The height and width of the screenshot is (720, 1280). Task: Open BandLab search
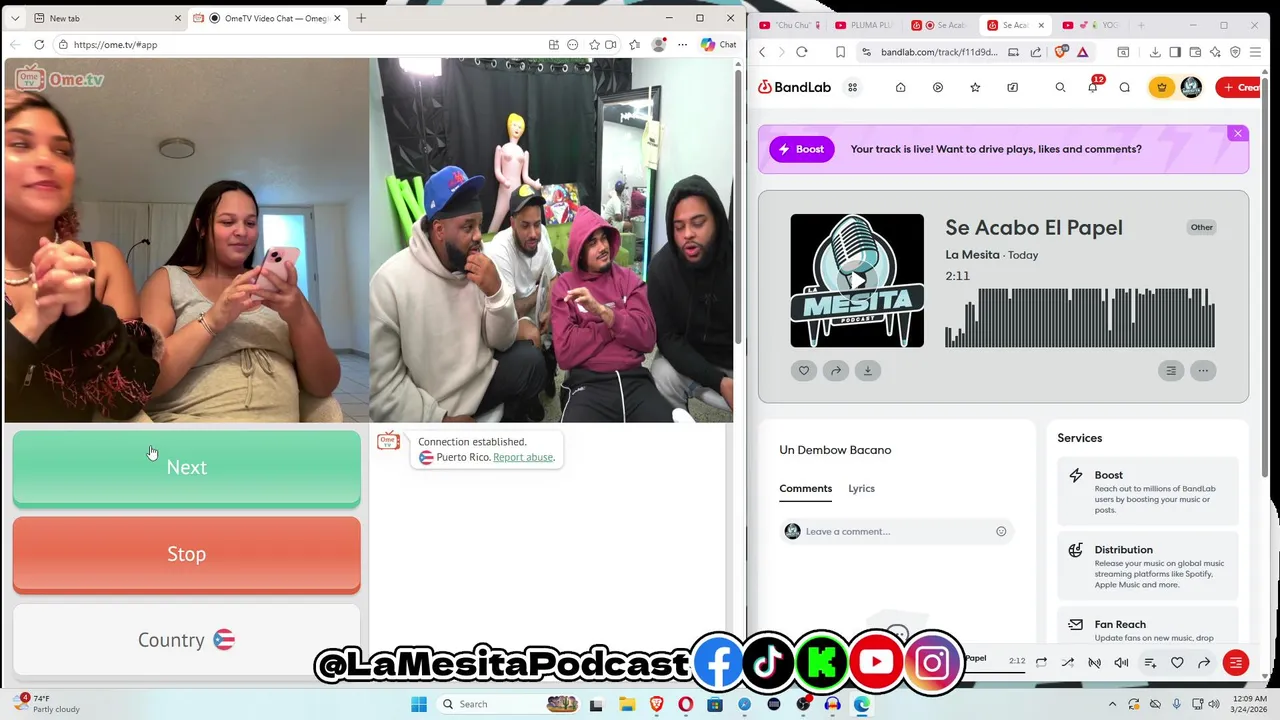pos(1060,87)
